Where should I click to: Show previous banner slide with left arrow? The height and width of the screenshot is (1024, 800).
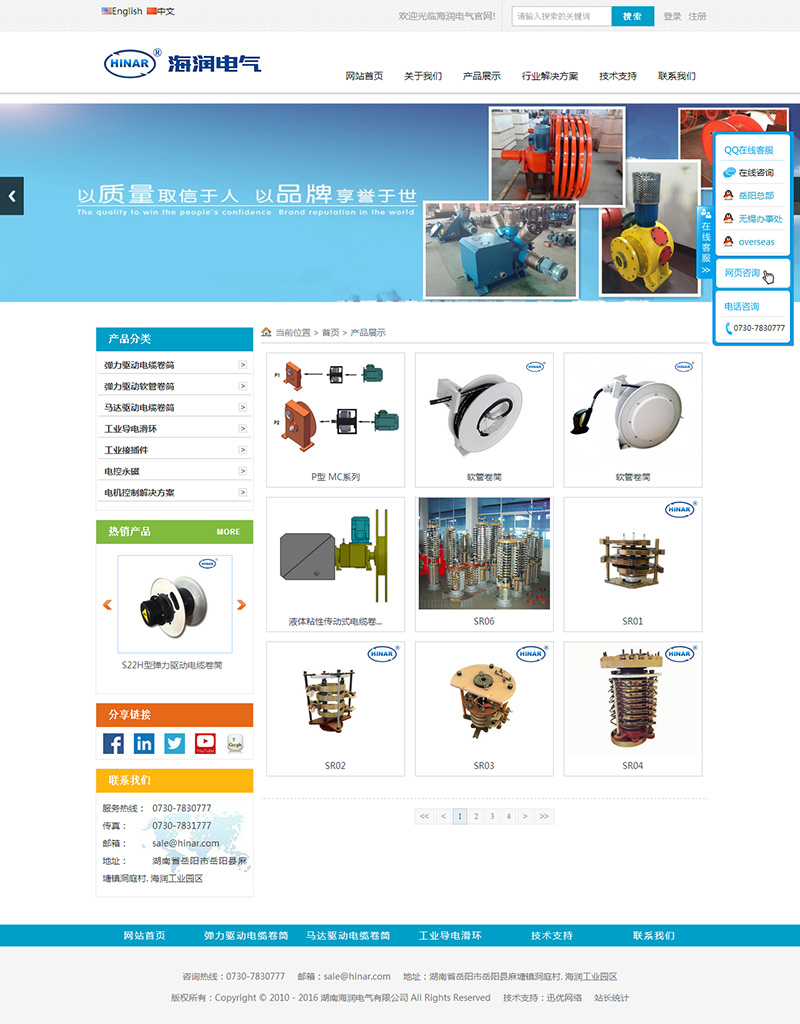tap(12, 196)
